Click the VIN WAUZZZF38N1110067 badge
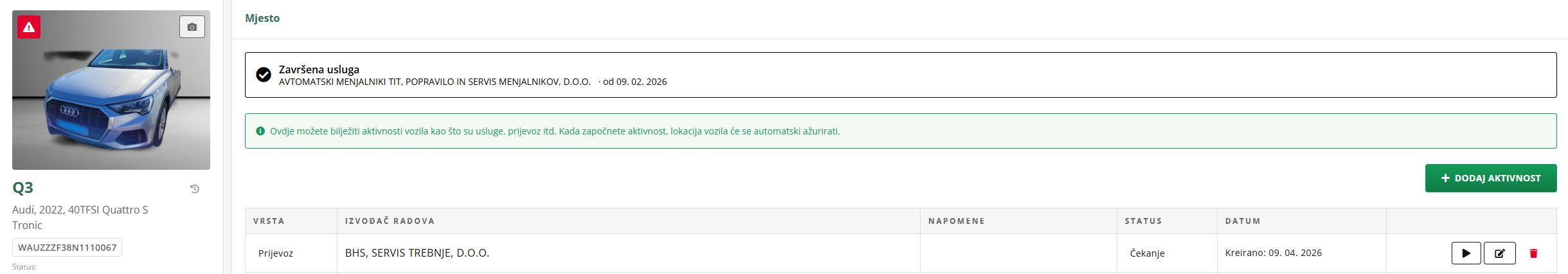This screenshot has height=274, width=1568. (x=67, y=248)
